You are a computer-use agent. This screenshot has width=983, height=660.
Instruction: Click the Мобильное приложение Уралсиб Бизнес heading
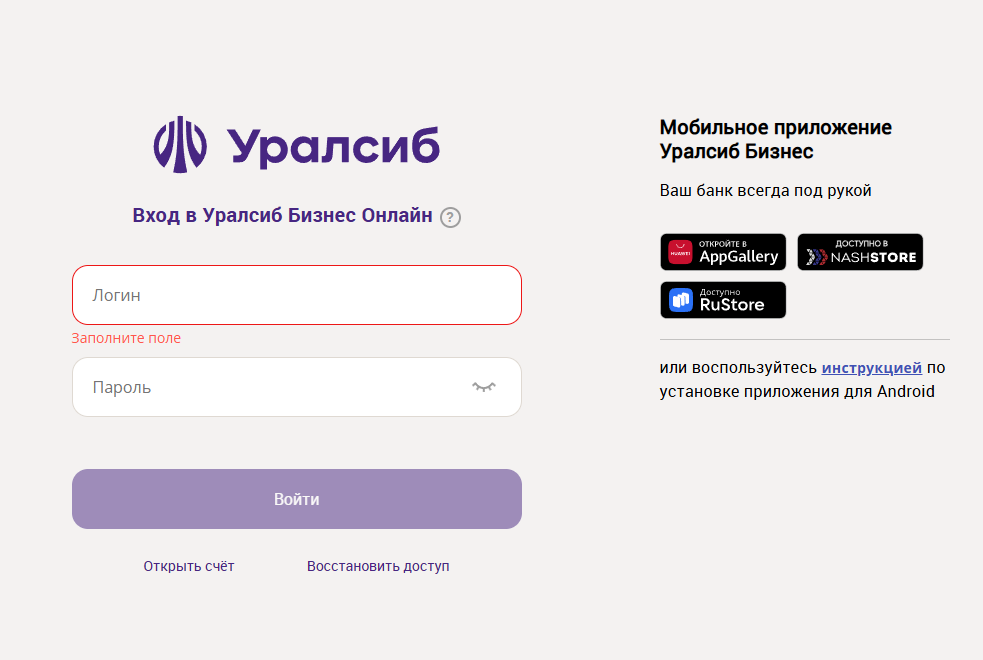tap(775, 139)
